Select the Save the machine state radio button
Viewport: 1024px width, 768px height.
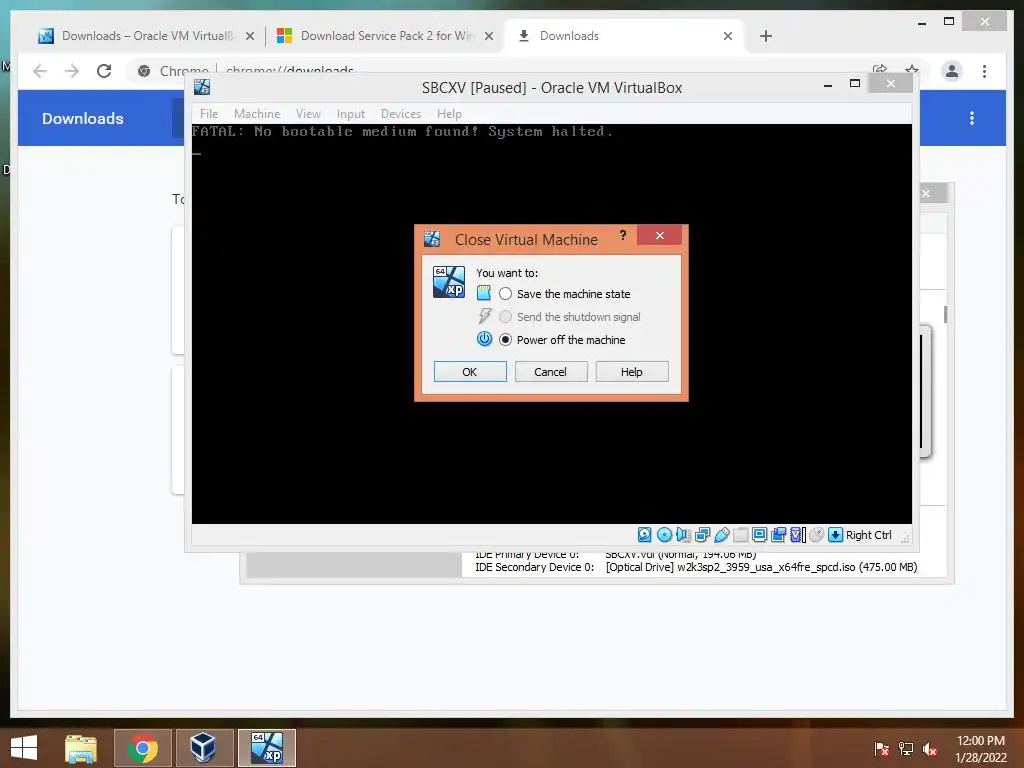pyautogui.click(x=505, y=294)
